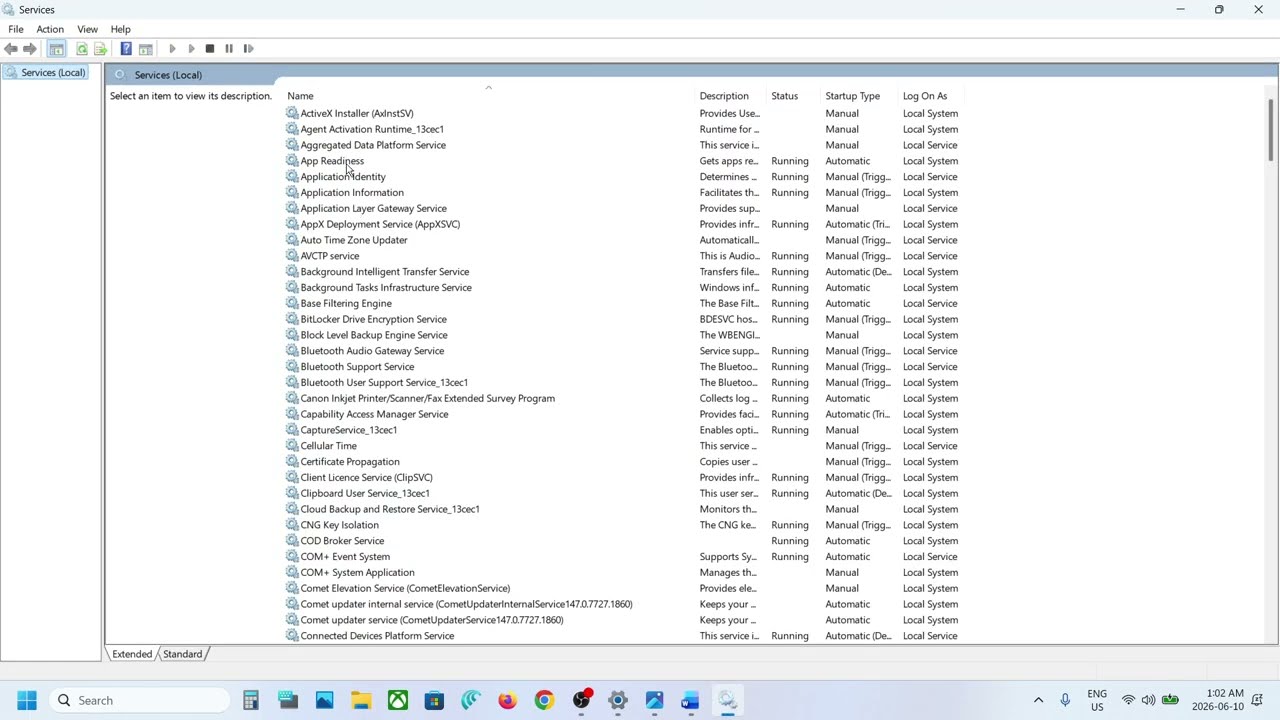Sort by the Startup Type column header
1280x720 pixels.
coord(860,96)
